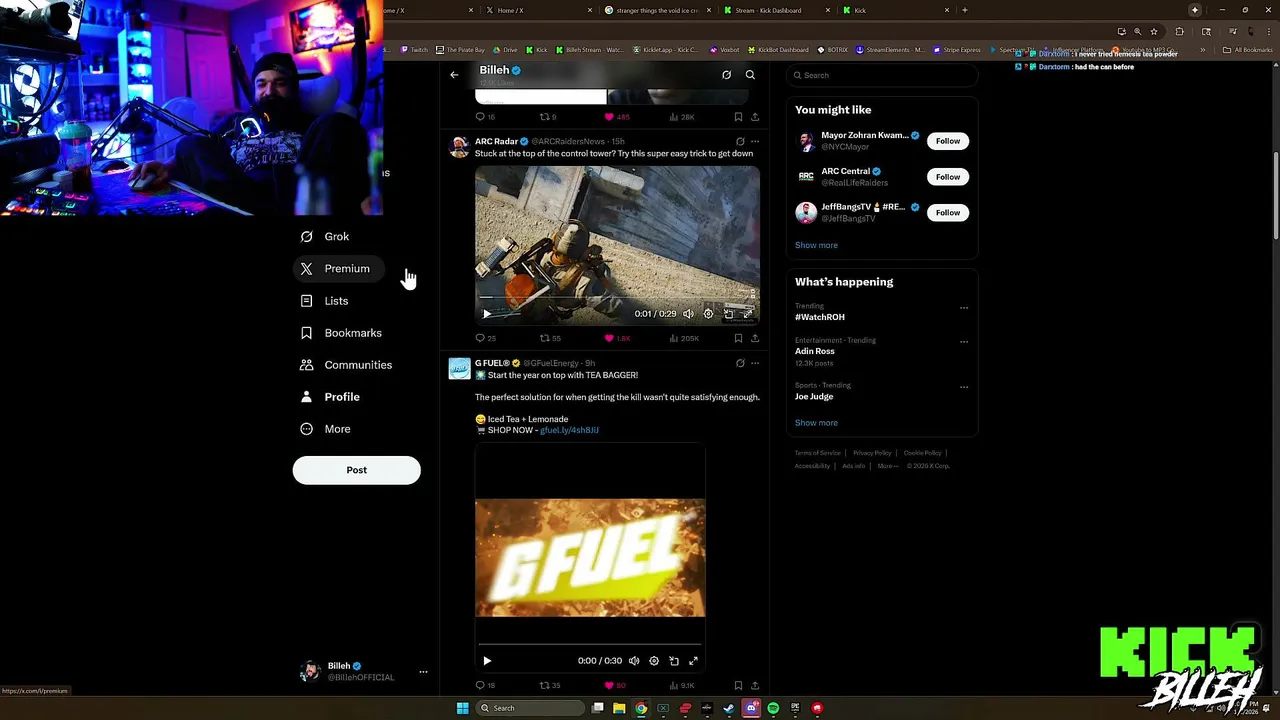Open settings gear on G FUEL video

654,661
